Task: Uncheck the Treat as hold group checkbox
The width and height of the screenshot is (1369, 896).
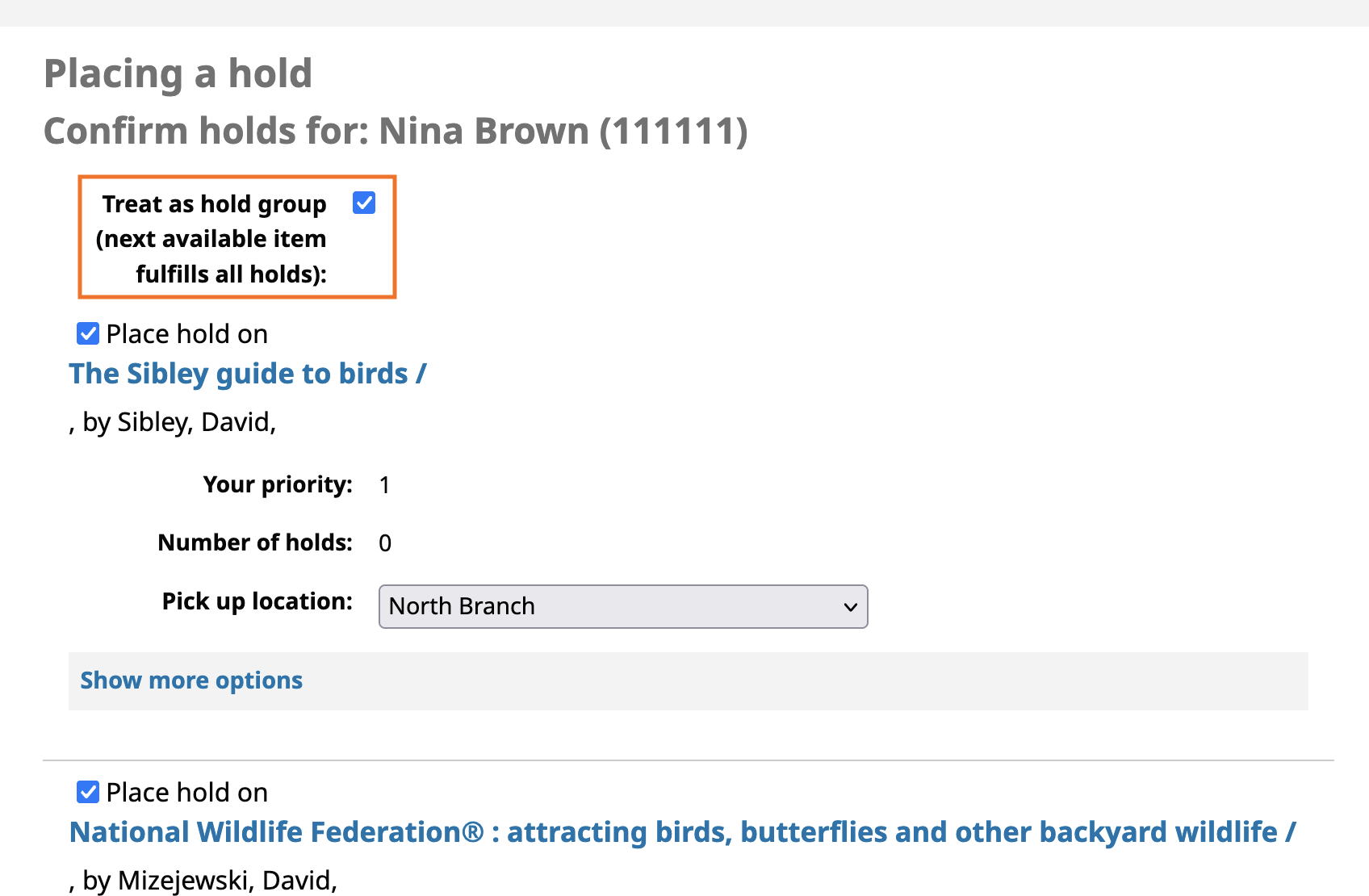Action: [364, 203]
